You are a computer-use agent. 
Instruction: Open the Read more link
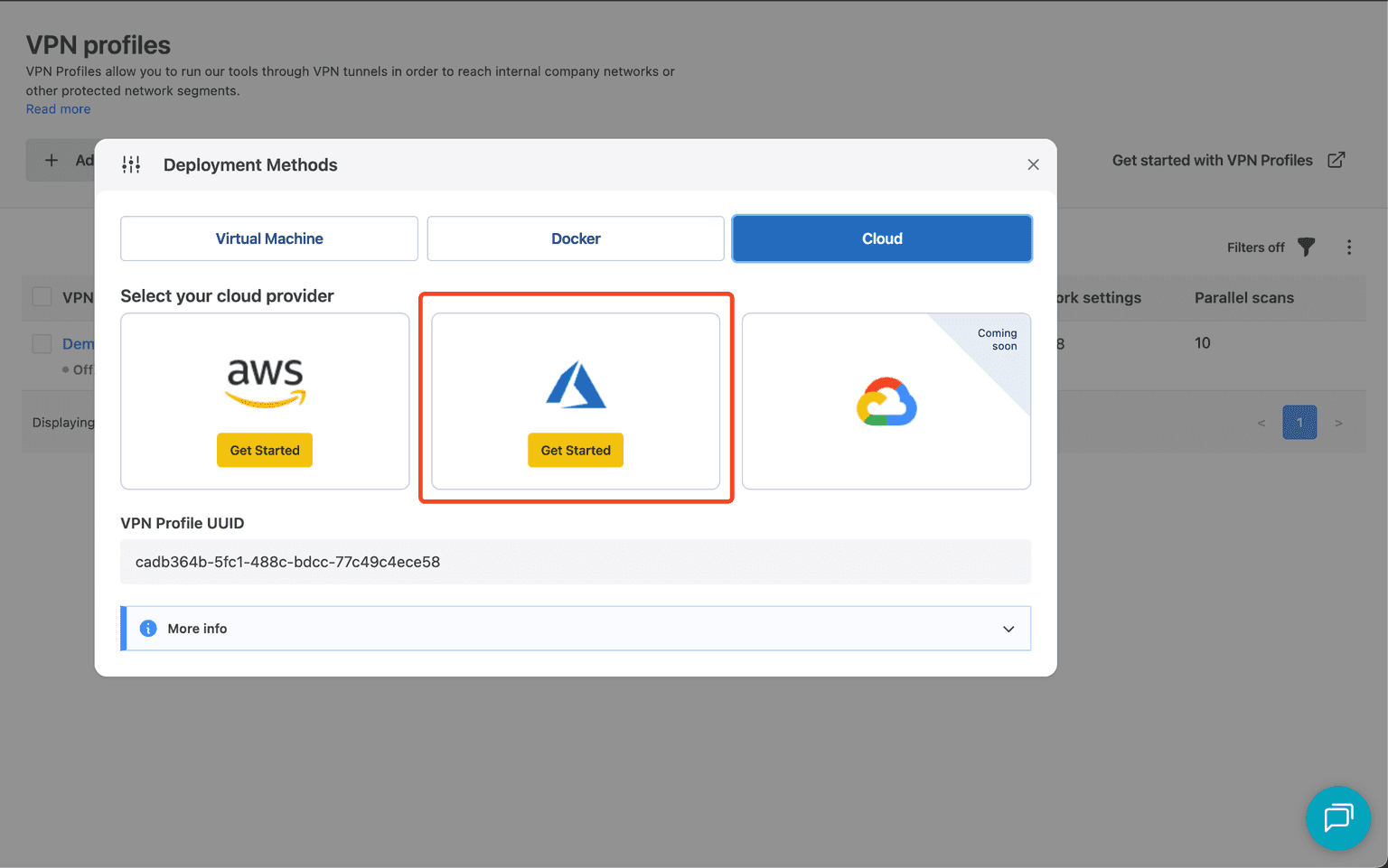[58, 109]
